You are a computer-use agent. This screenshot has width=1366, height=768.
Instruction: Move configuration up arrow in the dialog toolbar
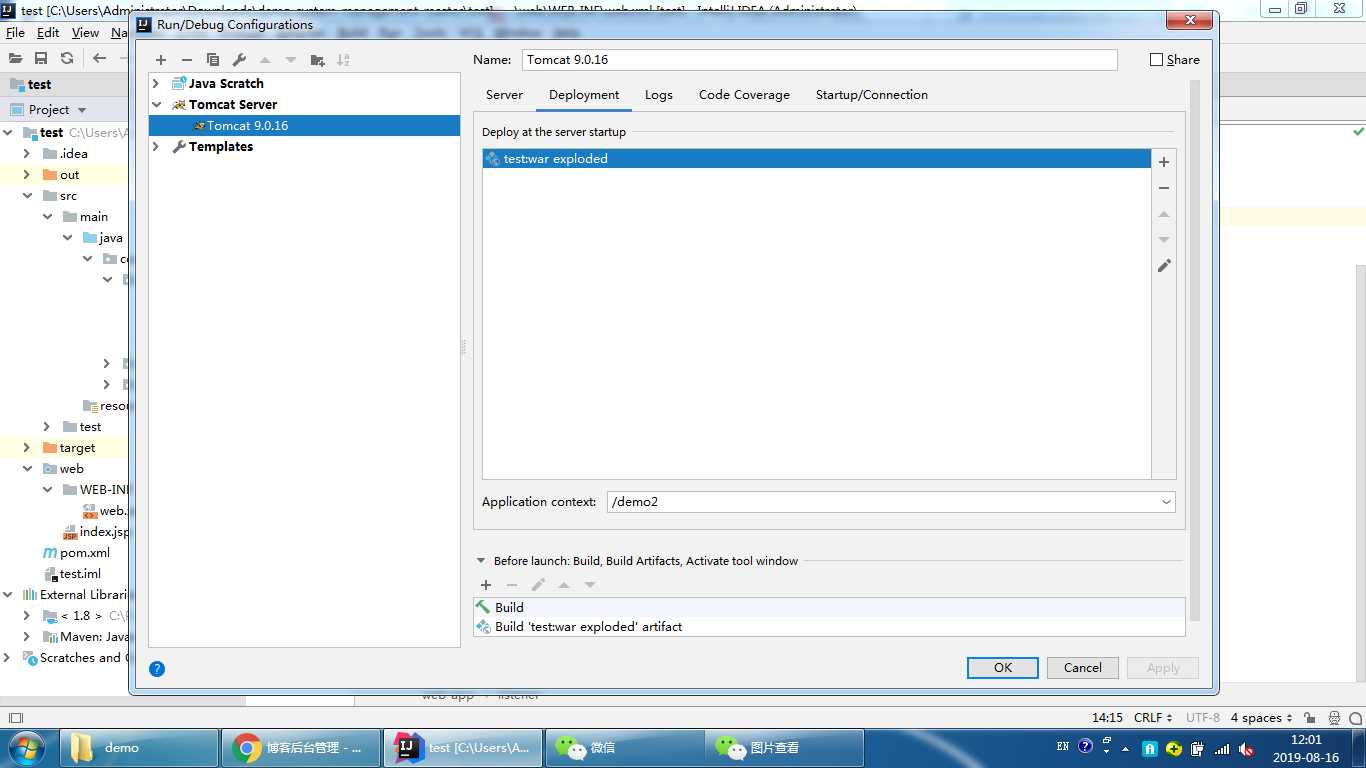pos(265,60)
